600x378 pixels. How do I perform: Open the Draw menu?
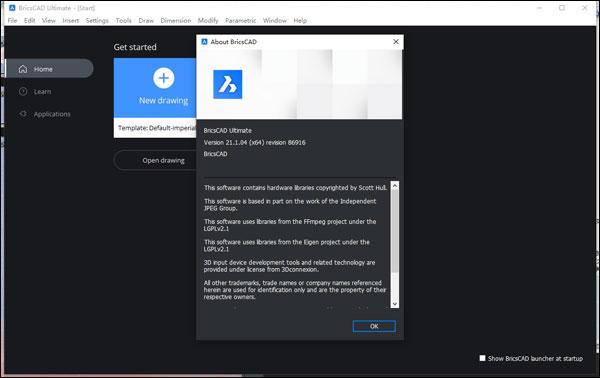pyautogui.click(x=146, y=20)
